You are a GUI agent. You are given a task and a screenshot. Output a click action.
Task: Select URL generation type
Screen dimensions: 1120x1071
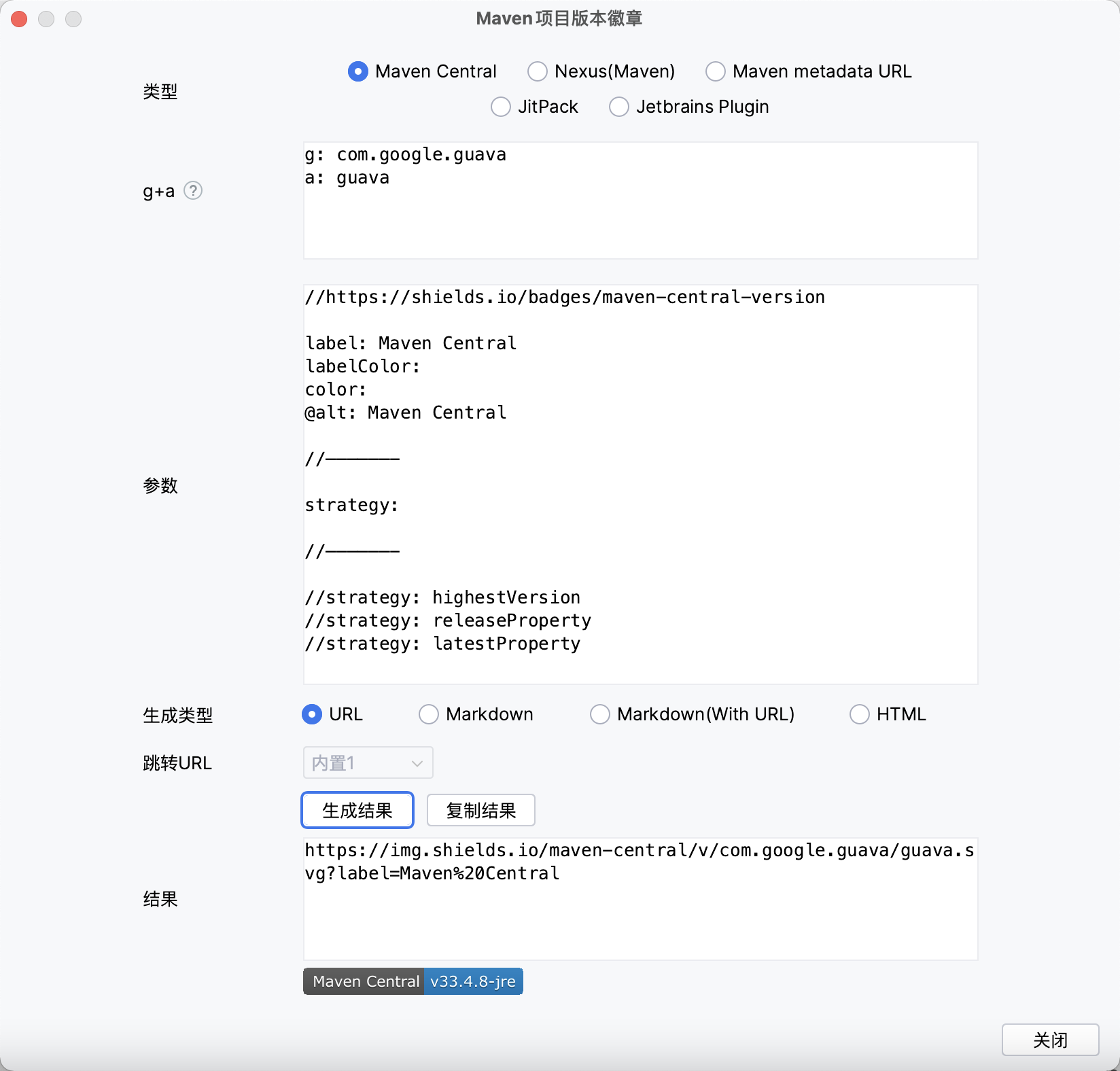click(312, 714)
